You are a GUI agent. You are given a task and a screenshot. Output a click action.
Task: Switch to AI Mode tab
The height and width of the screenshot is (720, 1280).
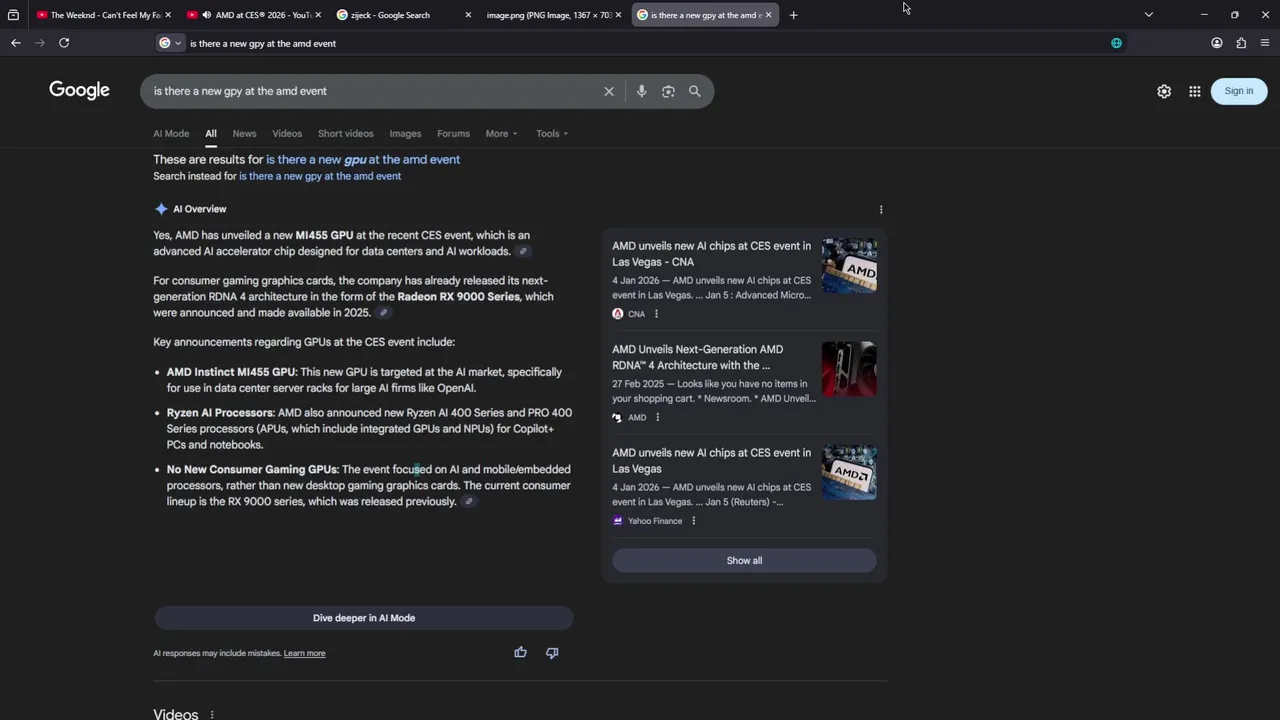[x=171, y=133]
